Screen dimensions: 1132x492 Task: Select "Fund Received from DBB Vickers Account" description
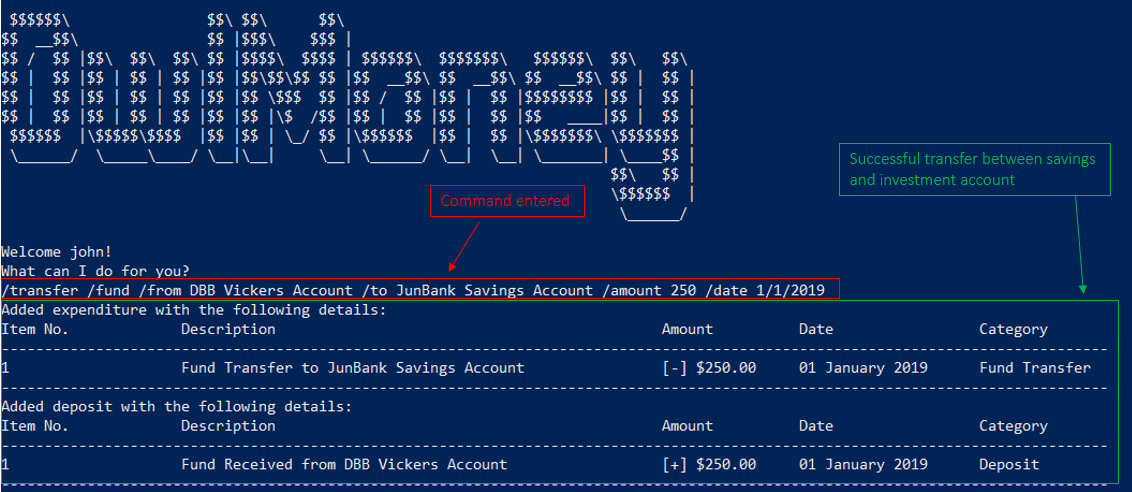(343, 464)
